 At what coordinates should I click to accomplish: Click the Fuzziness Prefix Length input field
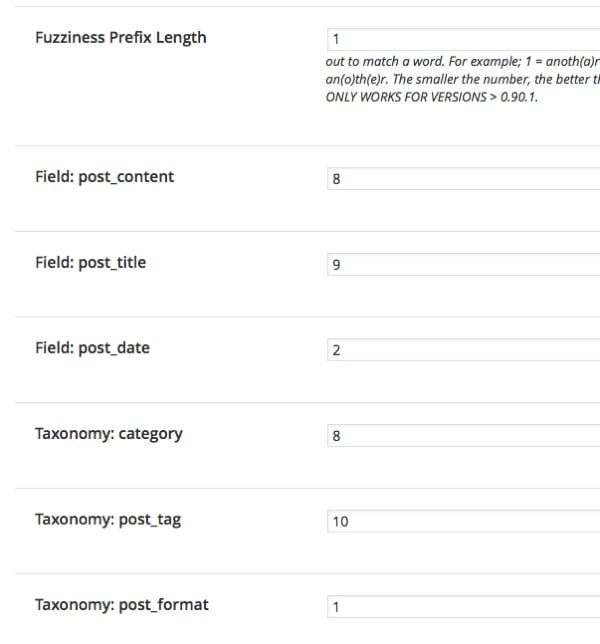point(462,39)
